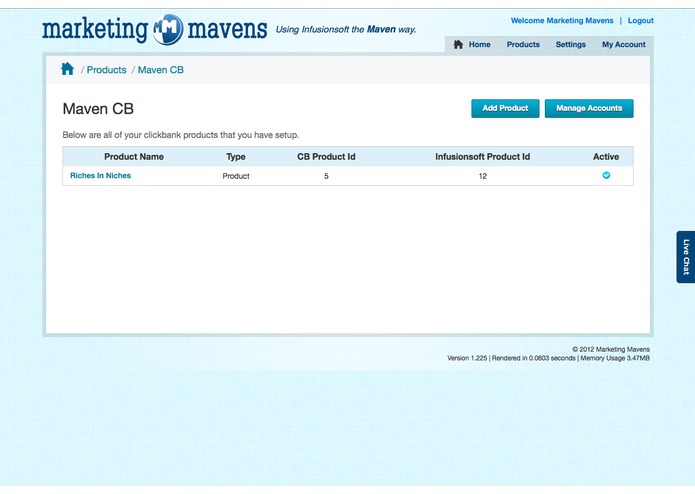Click the Marketing Mavens logo
This screenshot has height=494, width=695.
(x=155, y=29)
